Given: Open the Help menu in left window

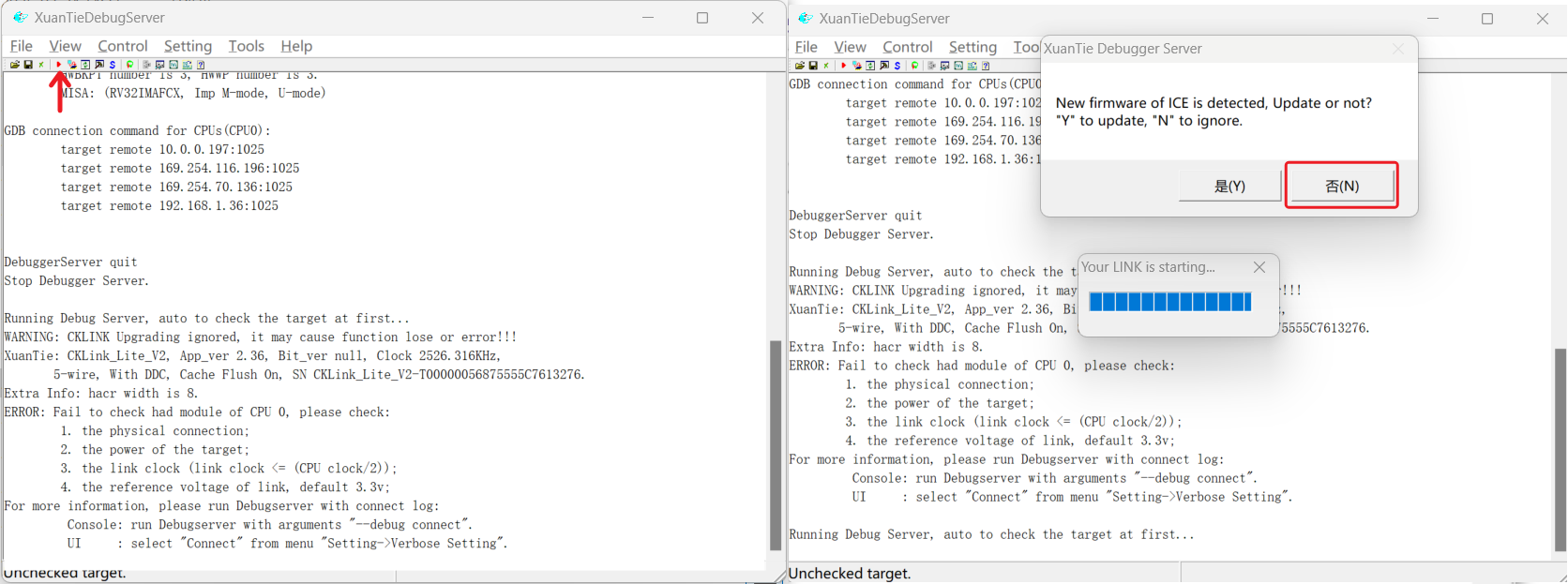Looking at the screenshot, I should point(296,46).
